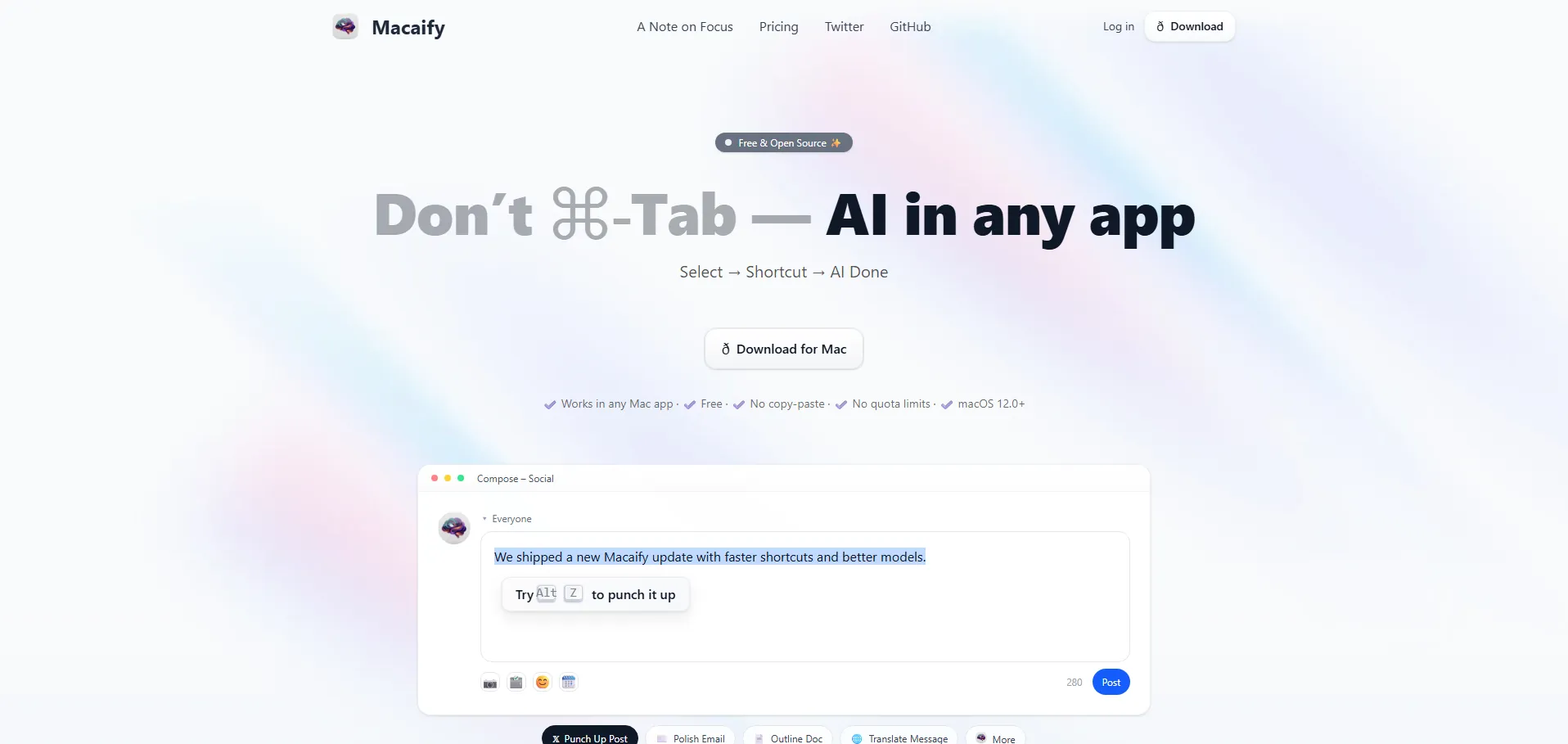Click the profile avatar beside compose box
Viewport: 1568px width, 744px height.
pos(454,528)
